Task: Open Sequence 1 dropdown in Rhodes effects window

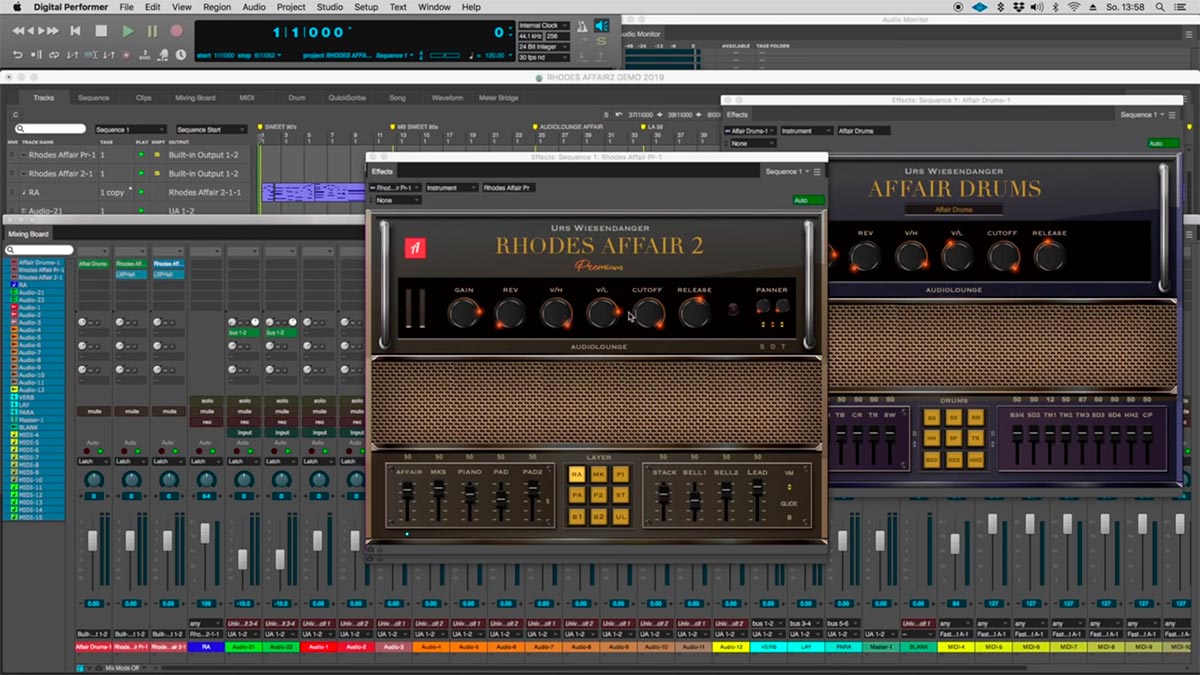Action: coord(787,172)
